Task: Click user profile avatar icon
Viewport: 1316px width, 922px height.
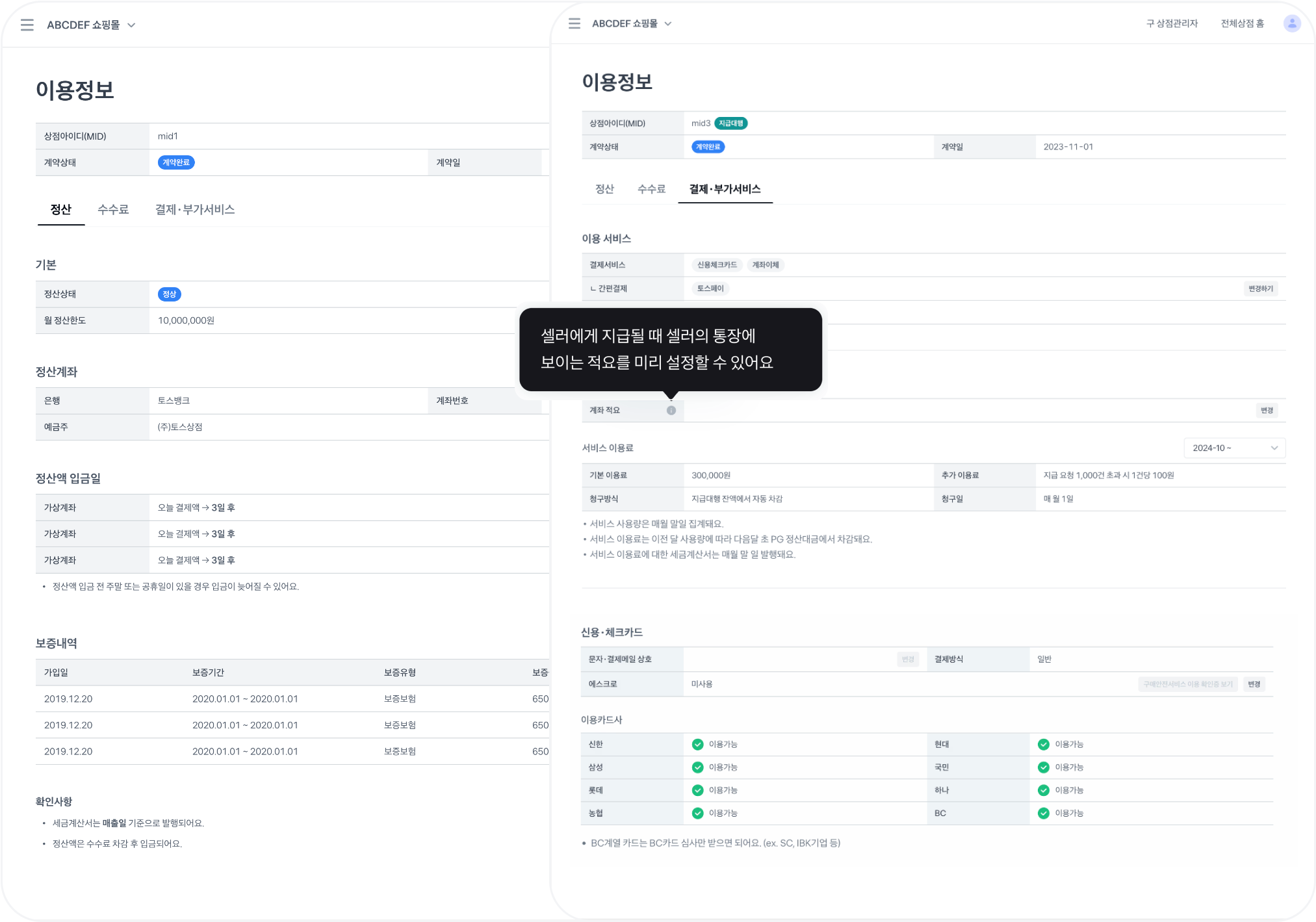Action: (1292, 23)
